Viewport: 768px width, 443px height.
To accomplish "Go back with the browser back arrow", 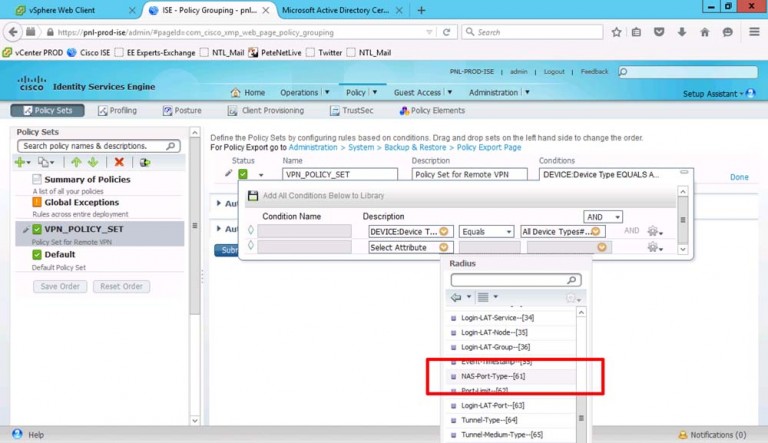I will (x=13, y=32).
